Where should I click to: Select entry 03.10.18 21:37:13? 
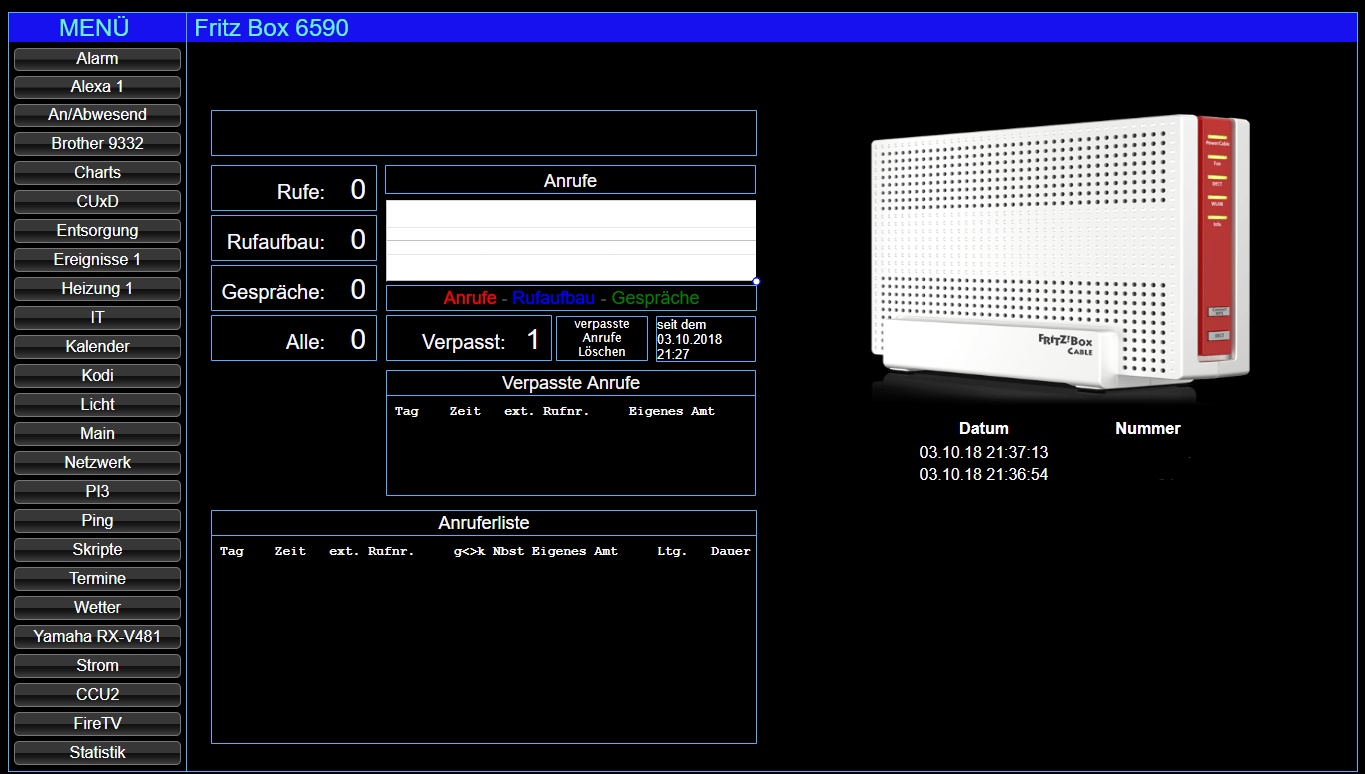tap(984, 453)
